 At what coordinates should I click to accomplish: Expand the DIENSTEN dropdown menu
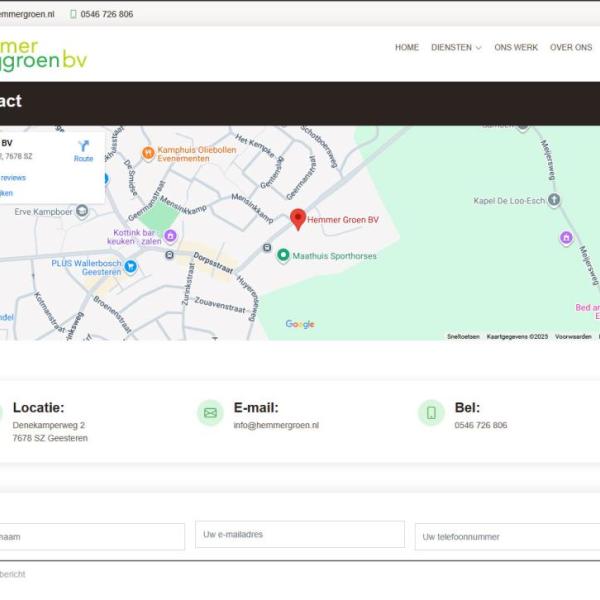tap(456, 48)
